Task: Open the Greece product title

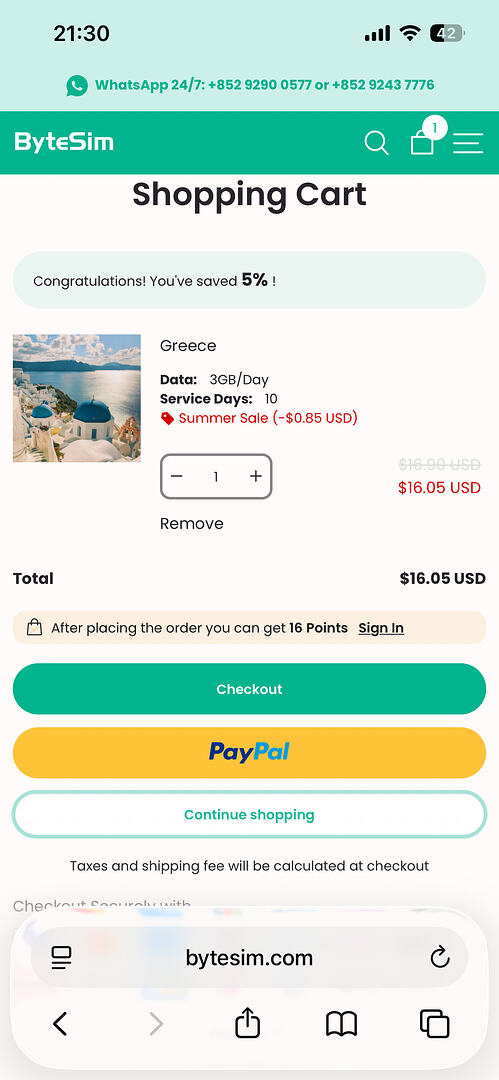Action: click(x=188, y=346)
